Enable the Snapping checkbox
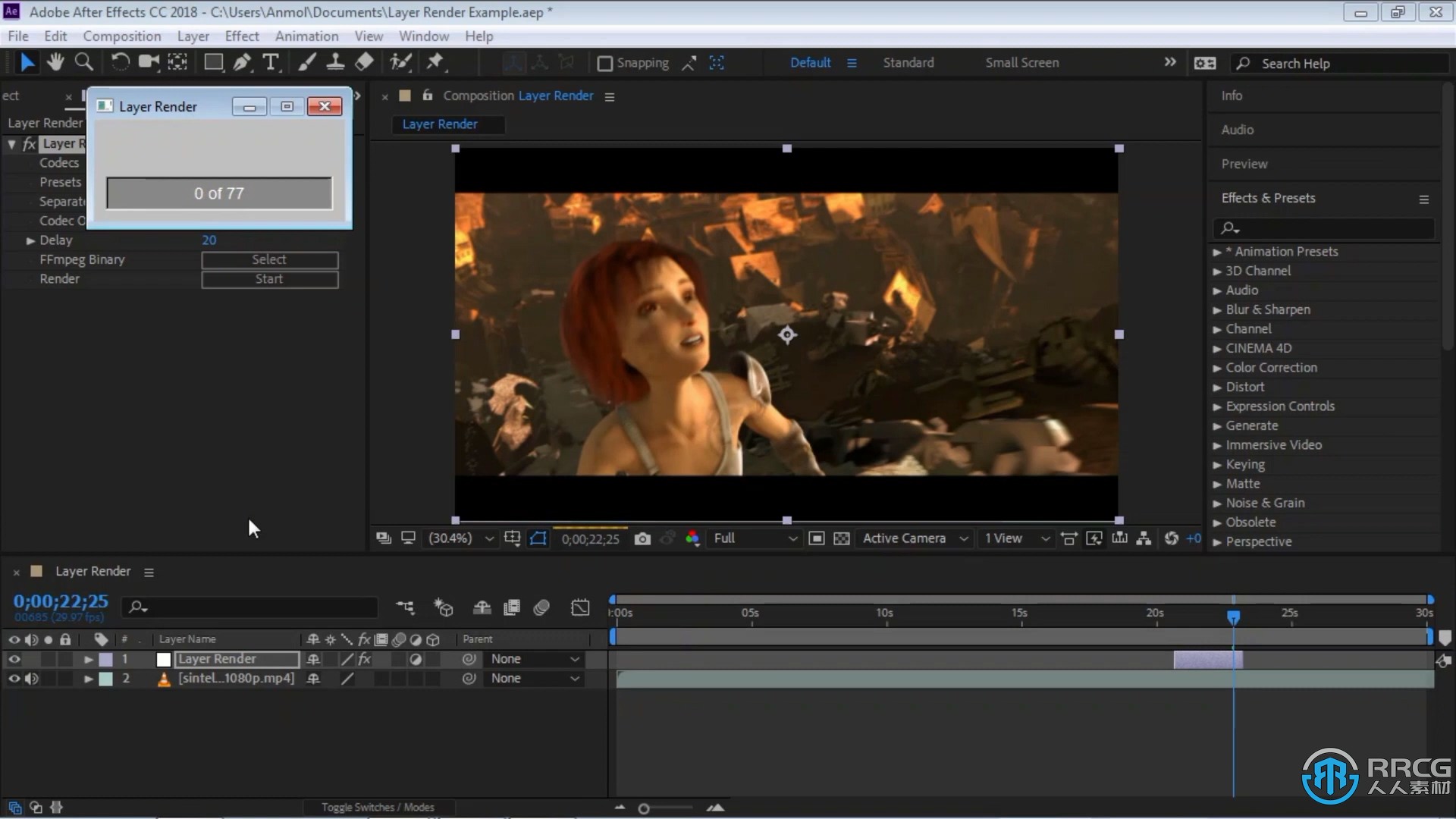Viewport: 1456px width, 819px height. (x=604, y=64)
